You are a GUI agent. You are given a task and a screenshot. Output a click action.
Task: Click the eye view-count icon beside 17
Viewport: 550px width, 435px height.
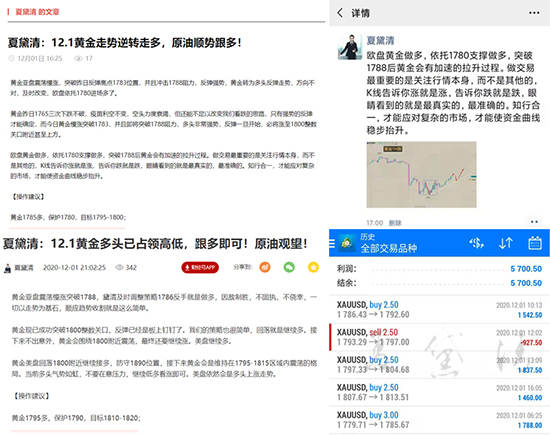(78, 59)
